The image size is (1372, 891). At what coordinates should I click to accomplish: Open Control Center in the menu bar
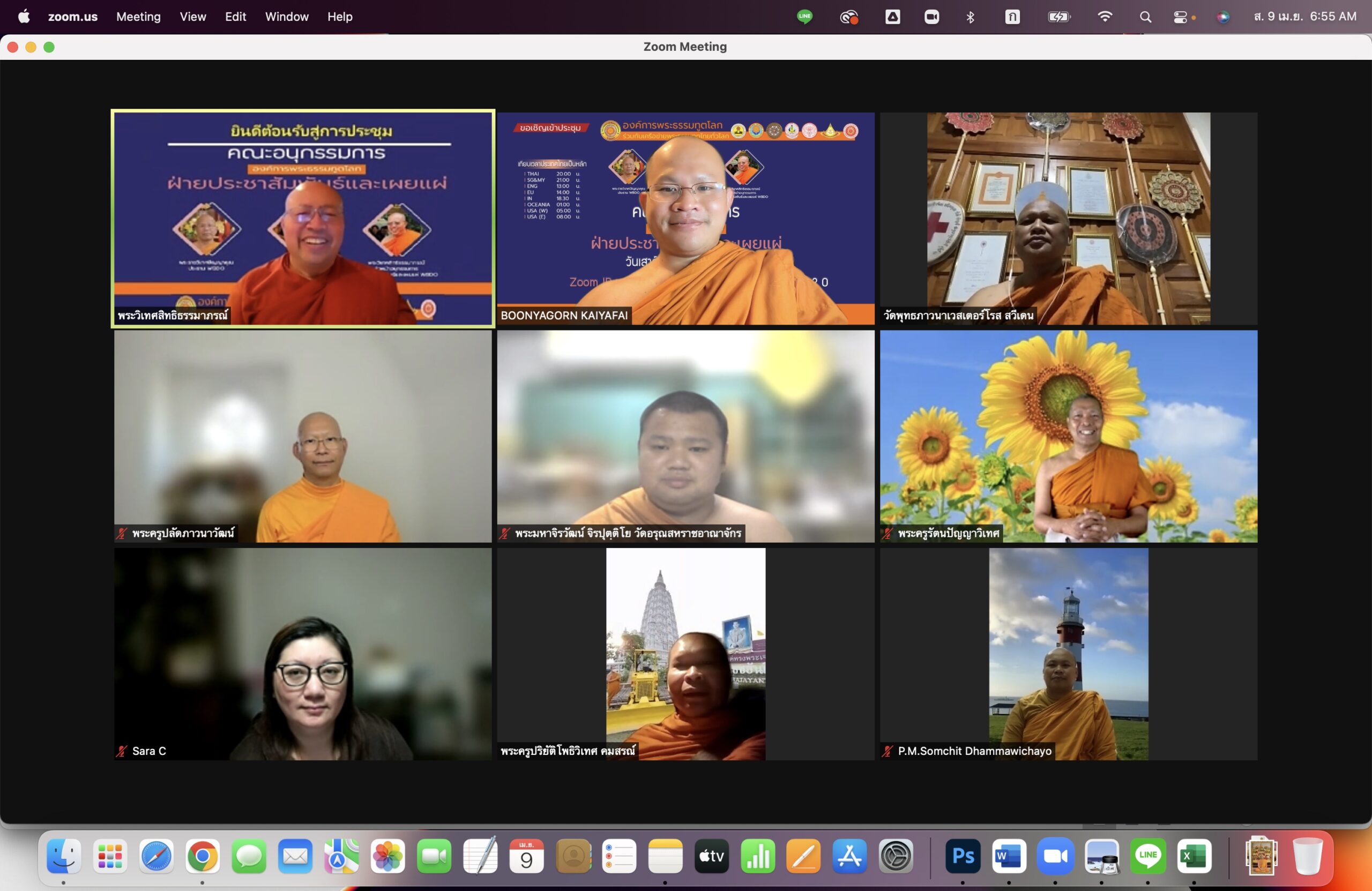[x=1180, y=17]
